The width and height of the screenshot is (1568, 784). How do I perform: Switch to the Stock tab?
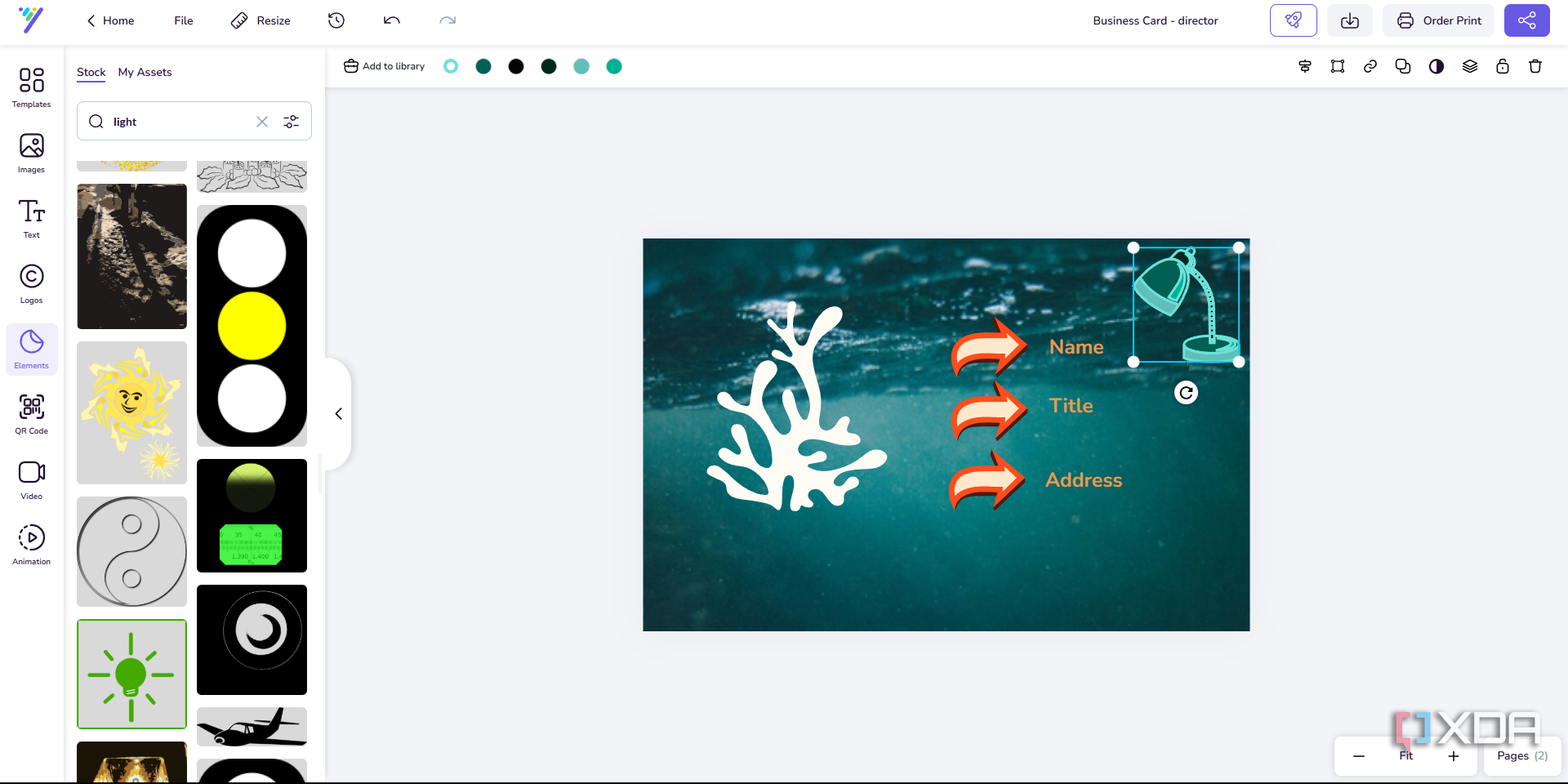click(91, 72)
